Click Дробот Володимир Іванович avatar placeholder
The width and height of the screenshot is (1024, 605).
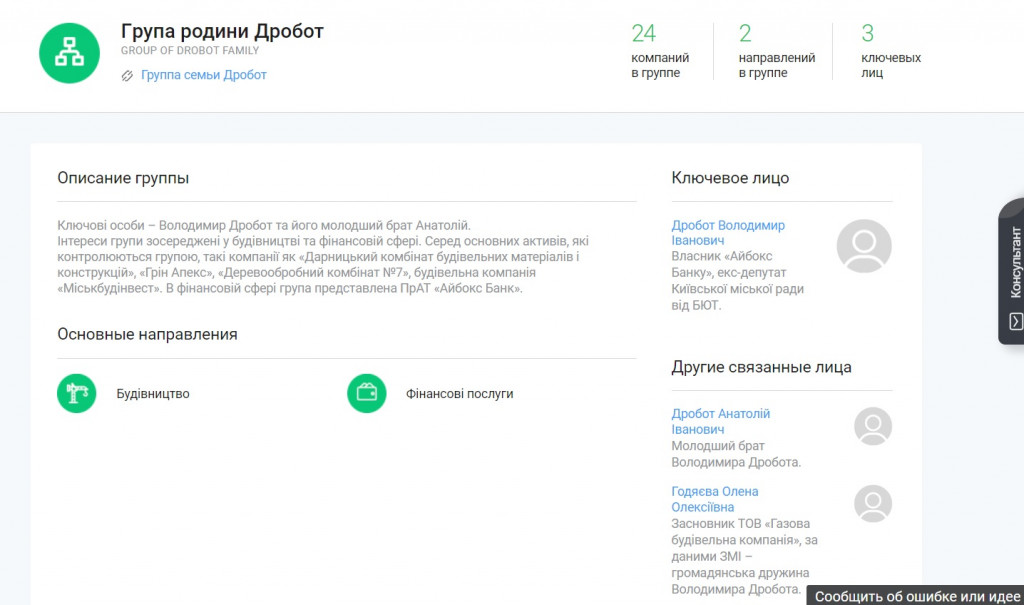point(863,246)
